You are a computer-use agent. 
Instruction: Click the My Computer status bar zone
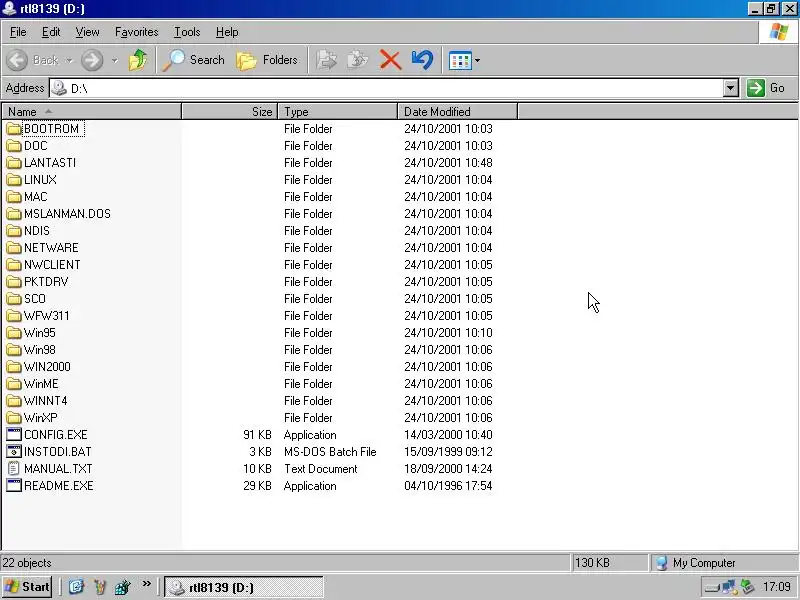click(723, 563)
